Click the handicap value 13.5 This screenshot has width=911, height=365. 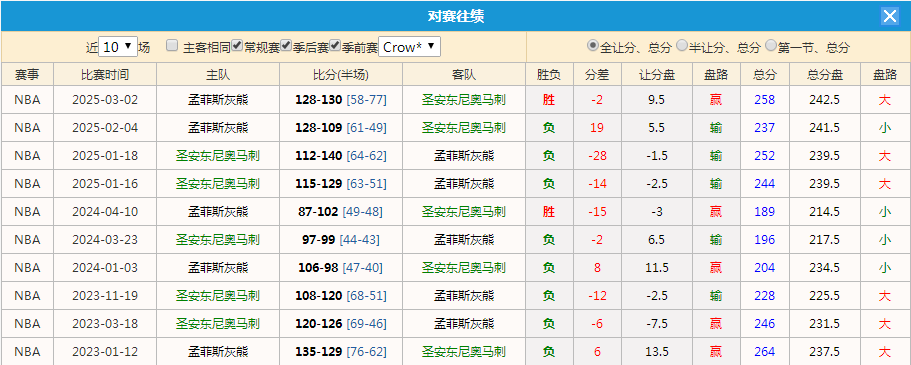[x=657, y=352]
